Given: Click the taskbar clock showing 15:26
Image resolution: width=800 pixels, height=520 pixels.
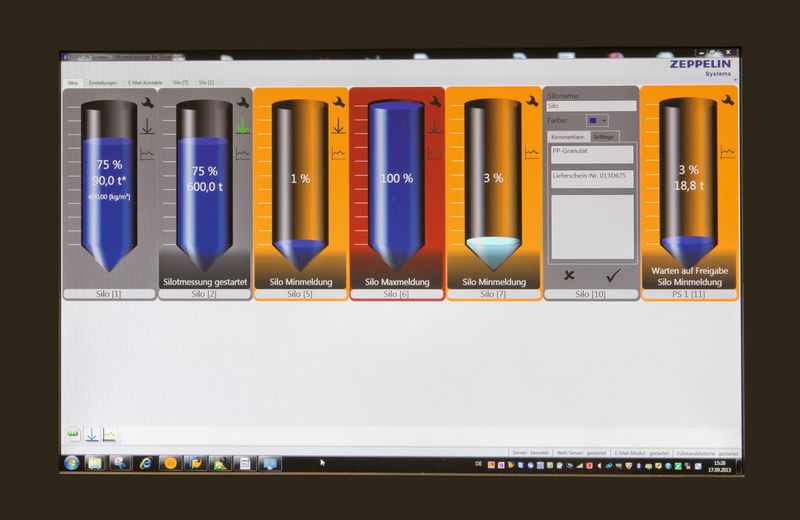Looking at the screenshot, I should pyautogui.click(x=719, y=466).
